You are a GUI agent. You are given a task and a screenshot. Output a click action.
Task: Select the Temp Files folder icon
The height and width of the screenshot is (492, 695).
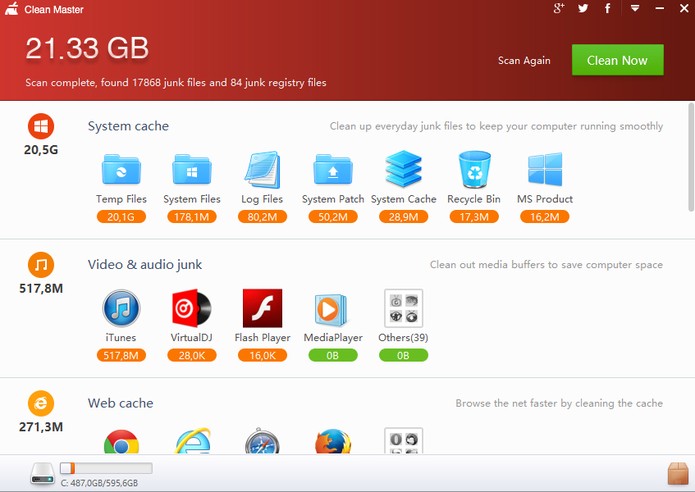click(x=121, y=169)
